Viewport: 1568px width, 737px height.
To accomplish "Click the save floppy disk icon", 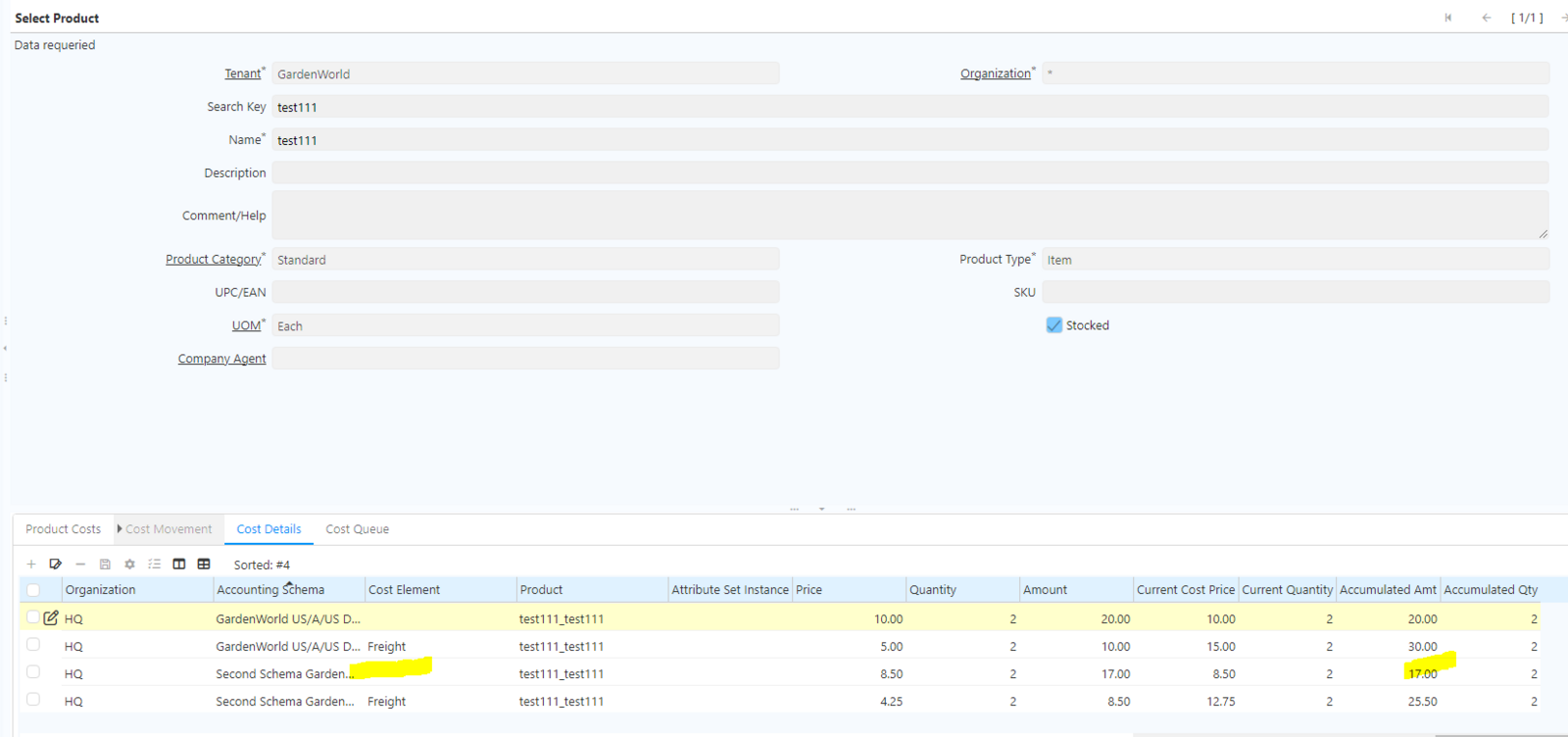I will tap(105, 565).
